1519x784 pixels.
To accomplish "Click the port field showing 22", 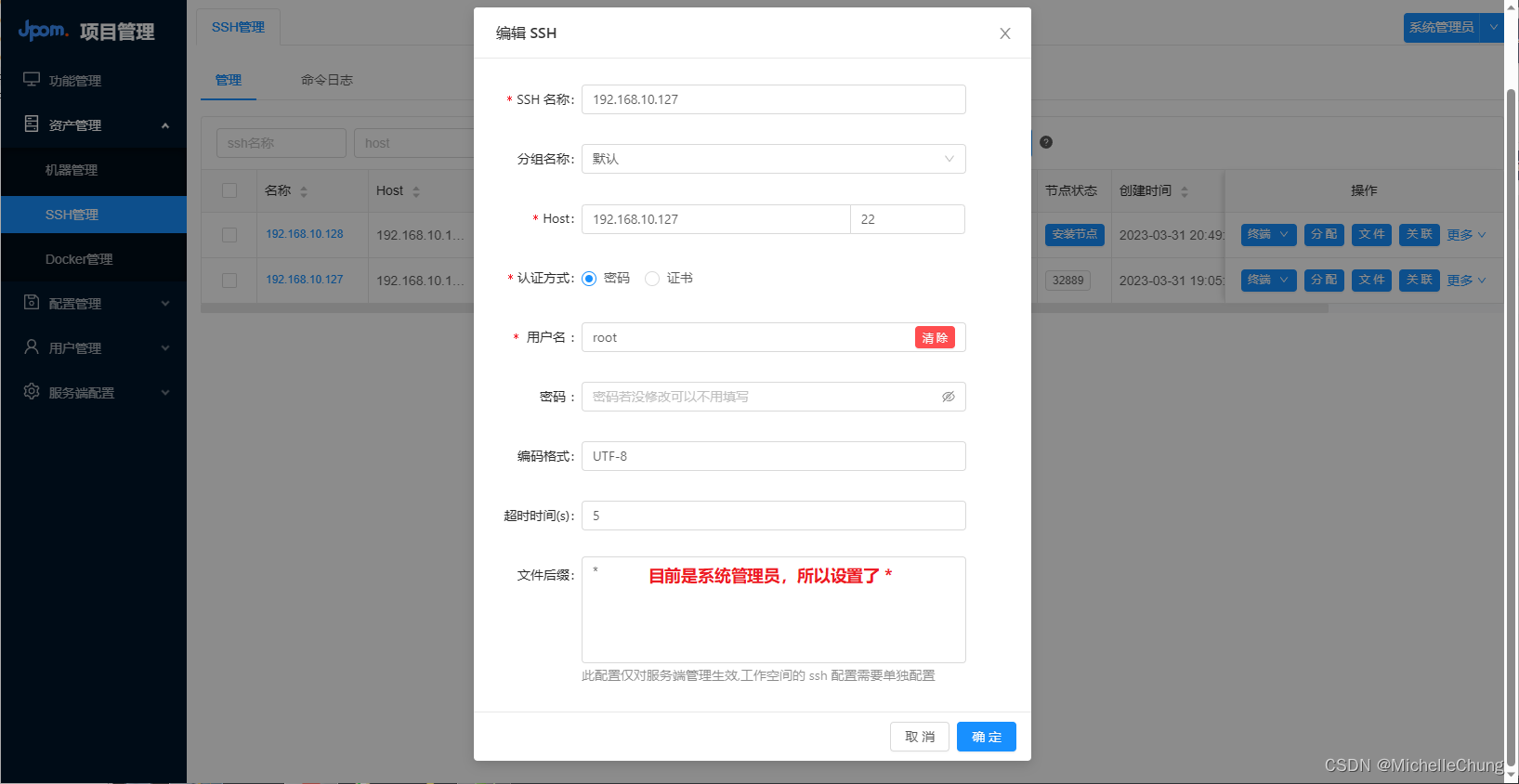I will [x=908, y=219].
